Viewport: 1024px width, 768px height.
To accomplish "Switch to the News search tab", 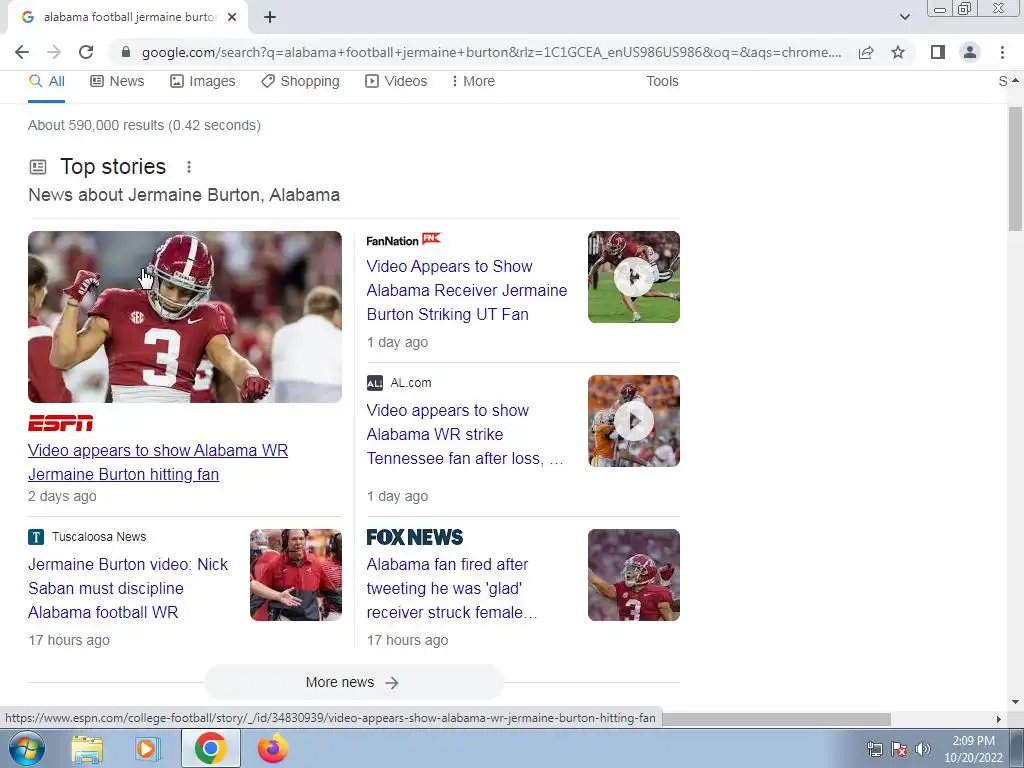I will 117,81.
